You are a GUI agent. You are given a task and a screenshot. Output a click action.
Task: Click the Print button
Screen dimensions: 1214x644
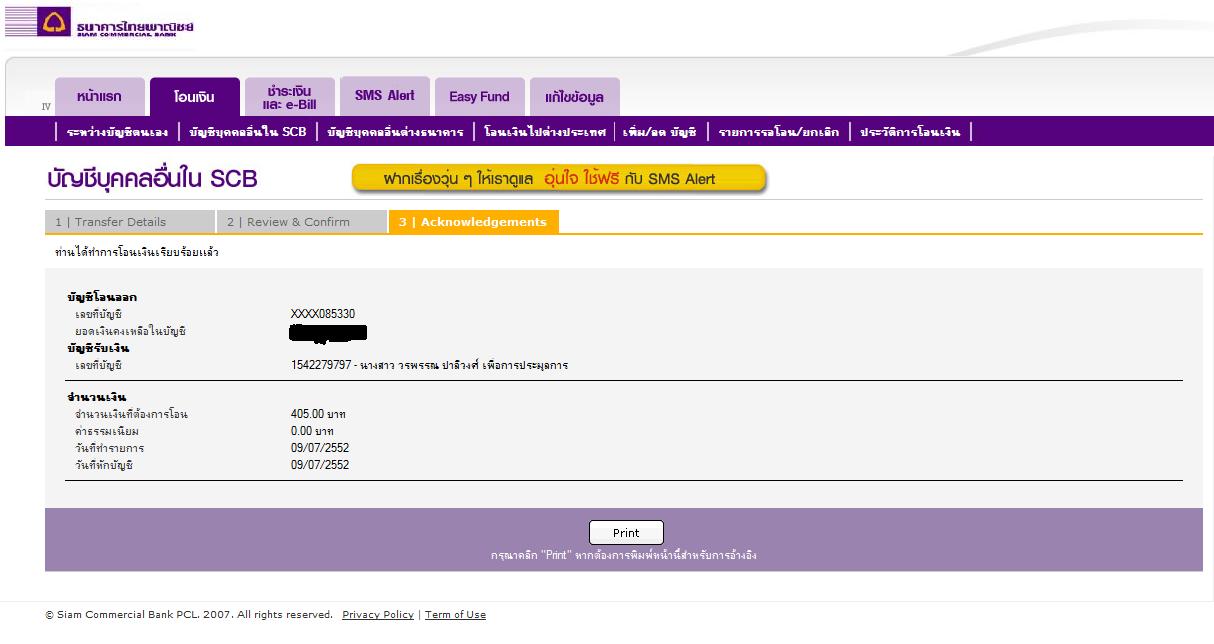click(x=626, y=533)
